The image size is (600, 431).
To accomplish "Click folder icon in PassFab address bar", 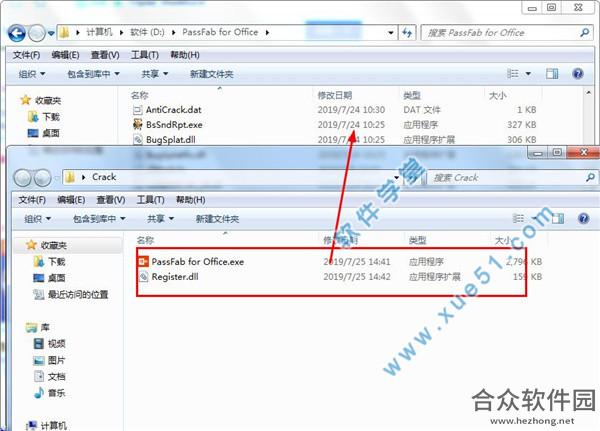I will point(64,33).
